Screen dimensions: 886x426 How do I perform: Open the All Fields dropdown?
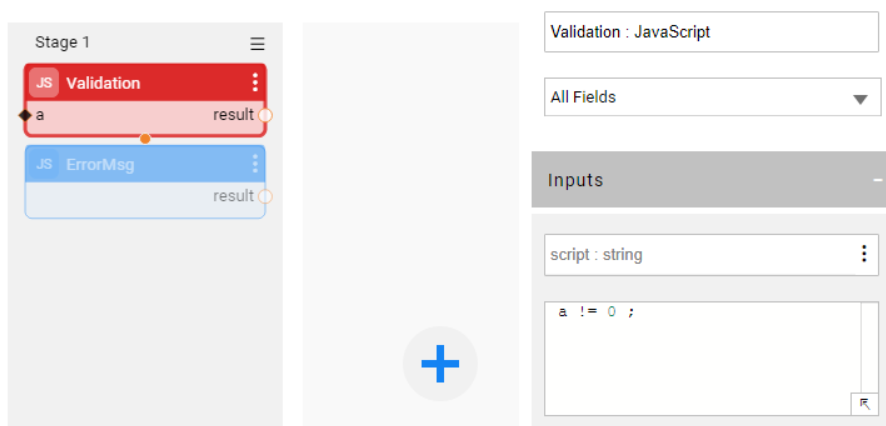click(859, 98)
